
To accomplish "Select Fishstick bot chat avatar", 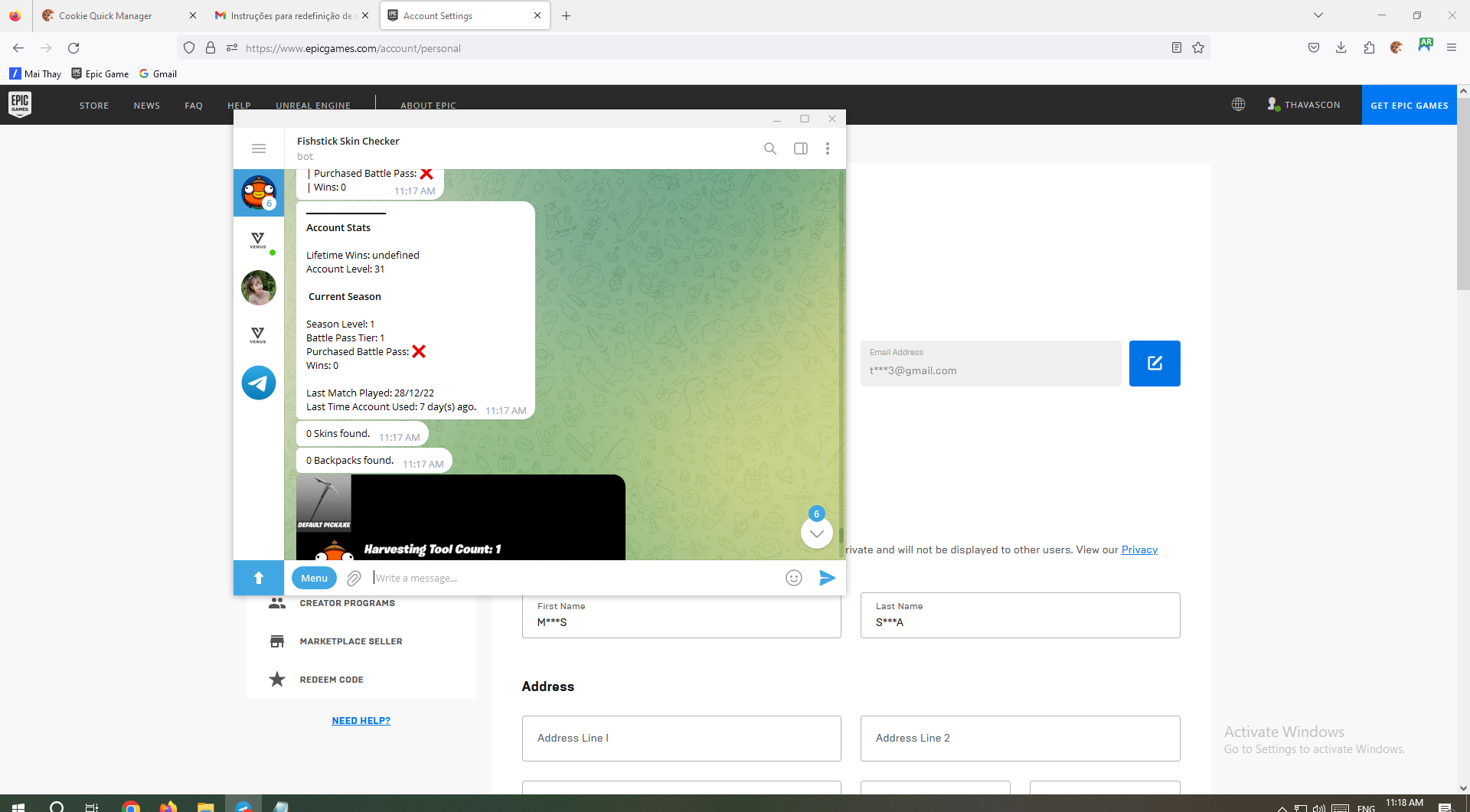I will point(259,192).
